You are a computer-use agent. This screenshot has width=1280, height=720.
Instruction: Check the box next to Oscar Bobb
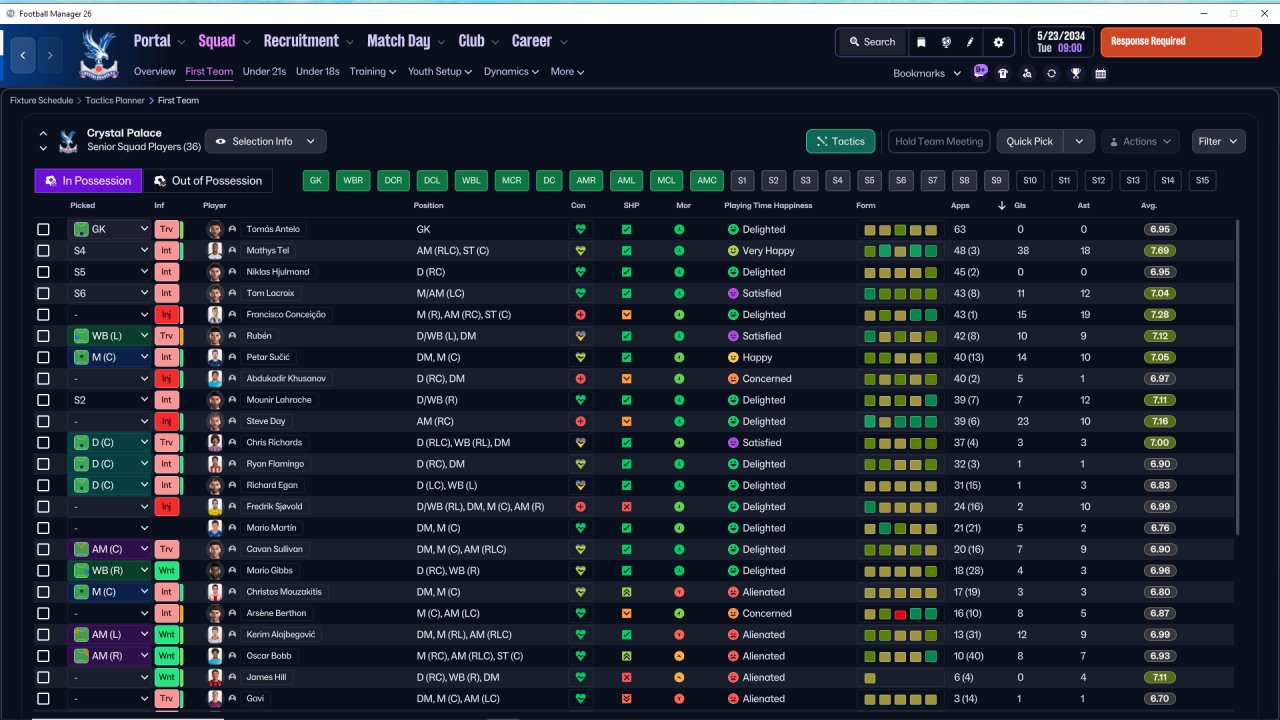(43, 656)
